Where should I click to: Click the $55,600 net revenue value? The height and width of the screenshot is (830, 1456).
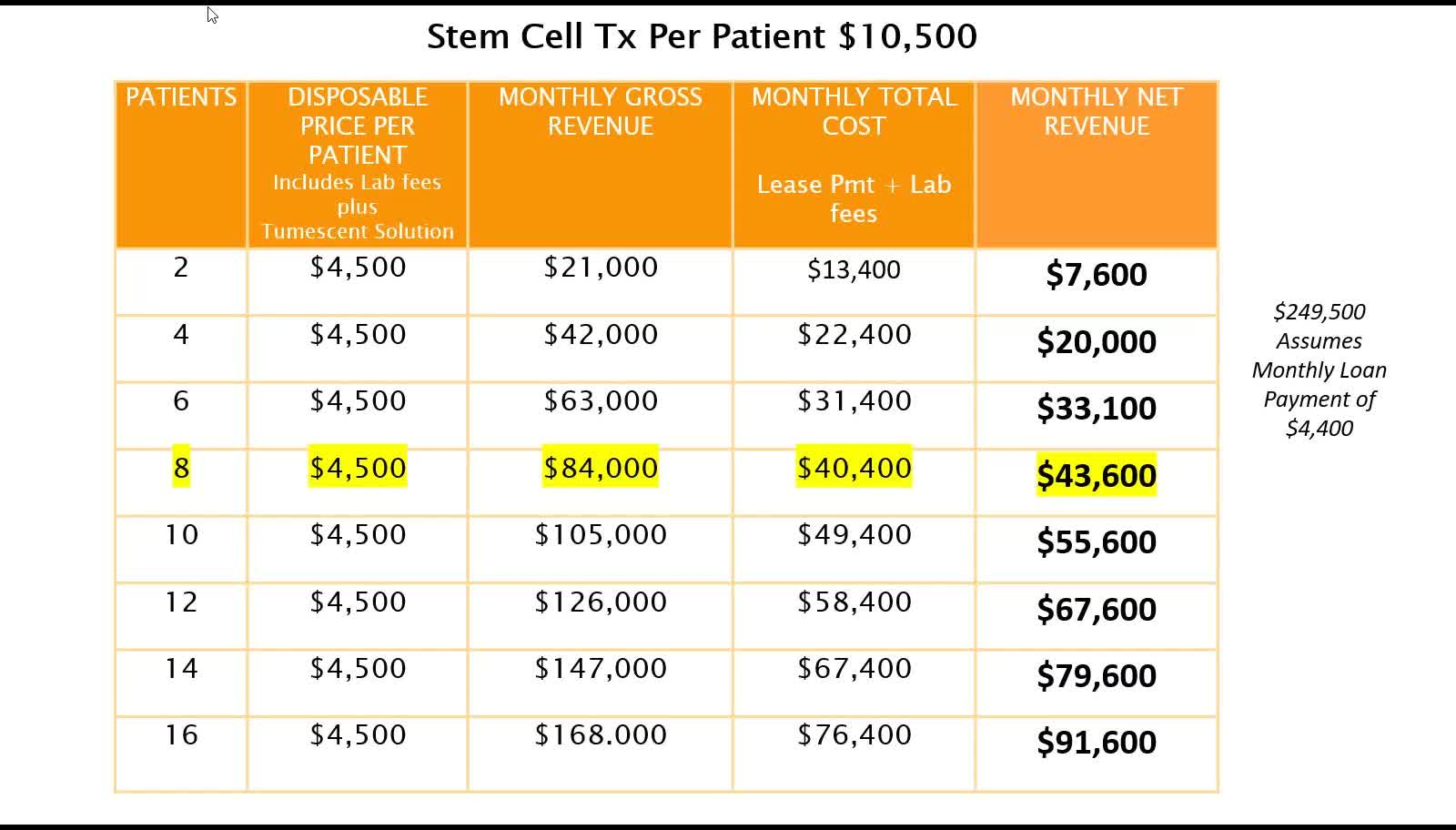click(x=1097, y=542)
